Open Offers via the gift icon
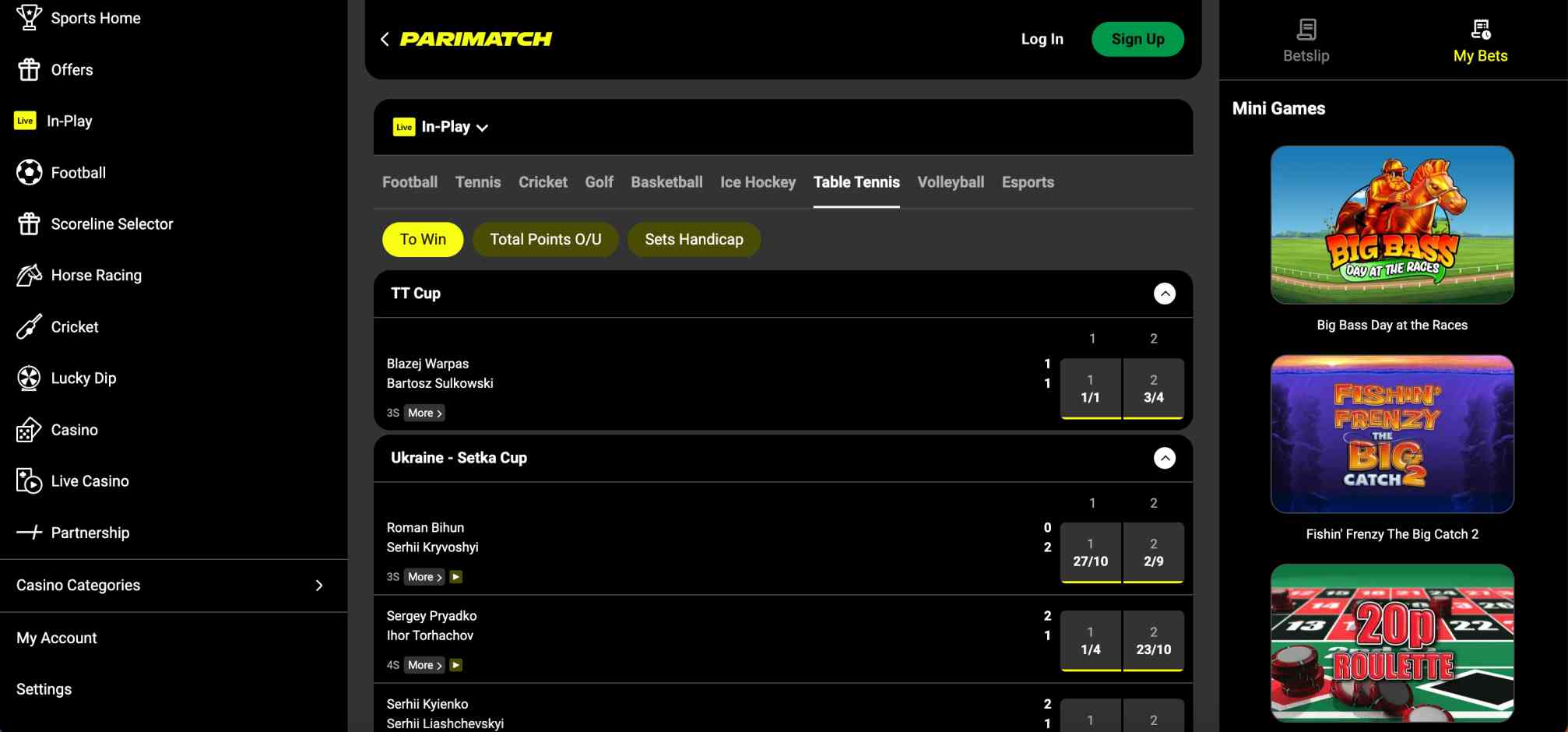 click(x=28, y=69)
